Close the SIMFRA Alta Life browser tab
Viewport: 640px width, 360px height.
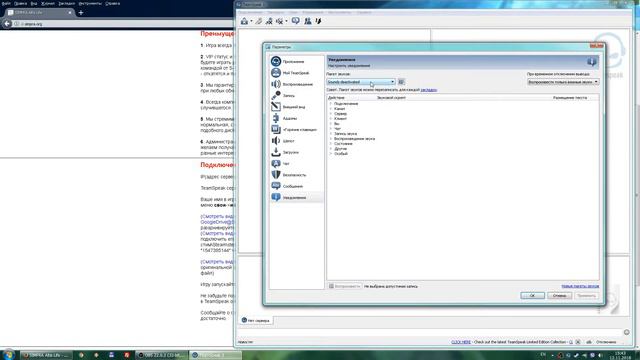tap(70, 13)
